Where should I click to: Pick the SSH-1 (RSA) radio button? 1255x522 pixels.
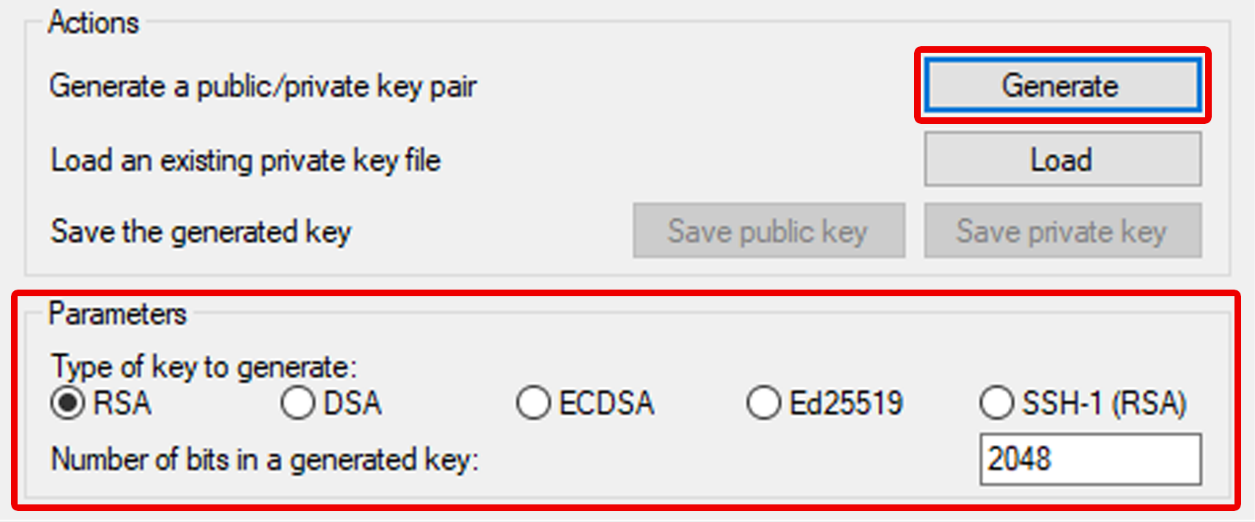tap(997, 404)
